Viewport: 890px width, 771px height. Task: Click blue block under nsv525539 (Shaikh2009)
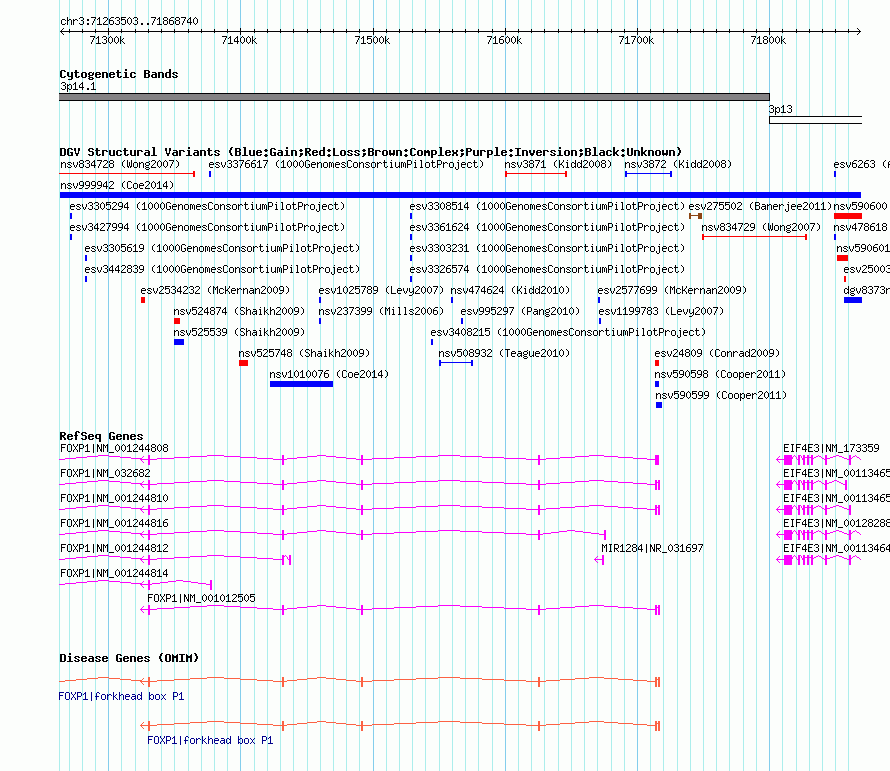pyautogui.click(x=179, y=342)
